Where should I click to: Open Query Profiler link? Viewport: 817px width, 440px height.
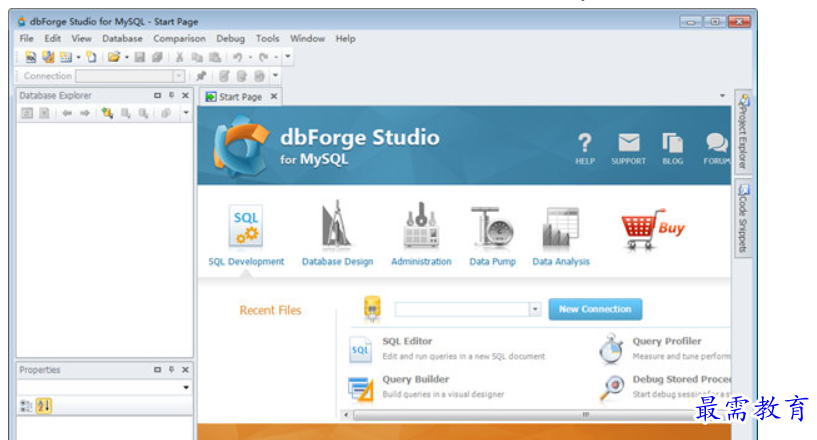pos(666,341)
